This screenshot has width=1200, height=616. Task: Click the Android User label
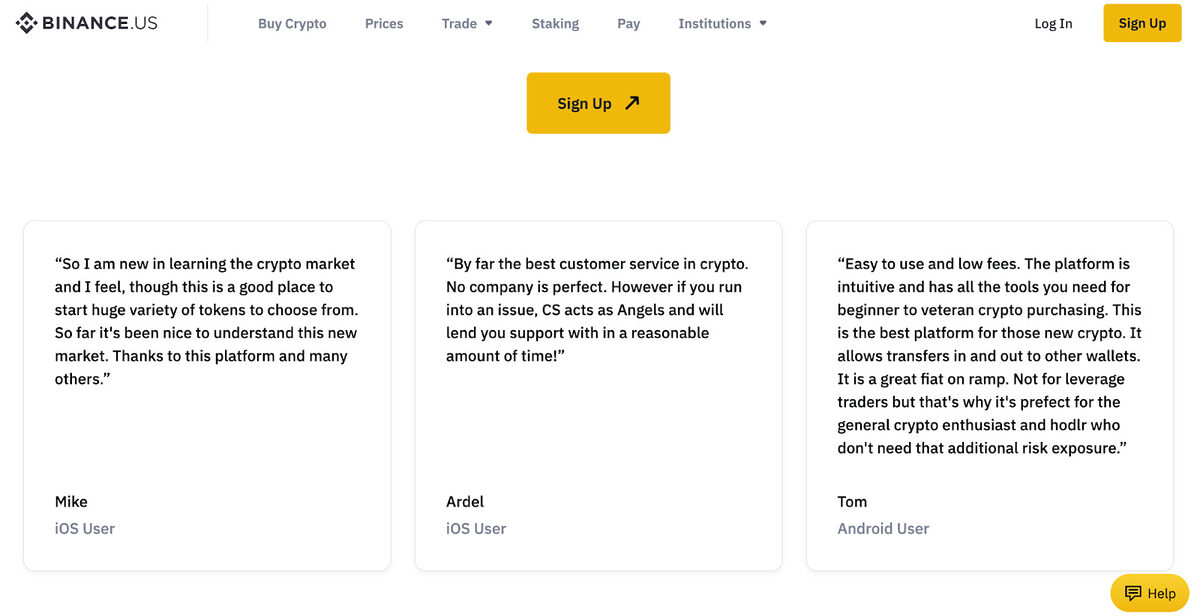(883, 528)
